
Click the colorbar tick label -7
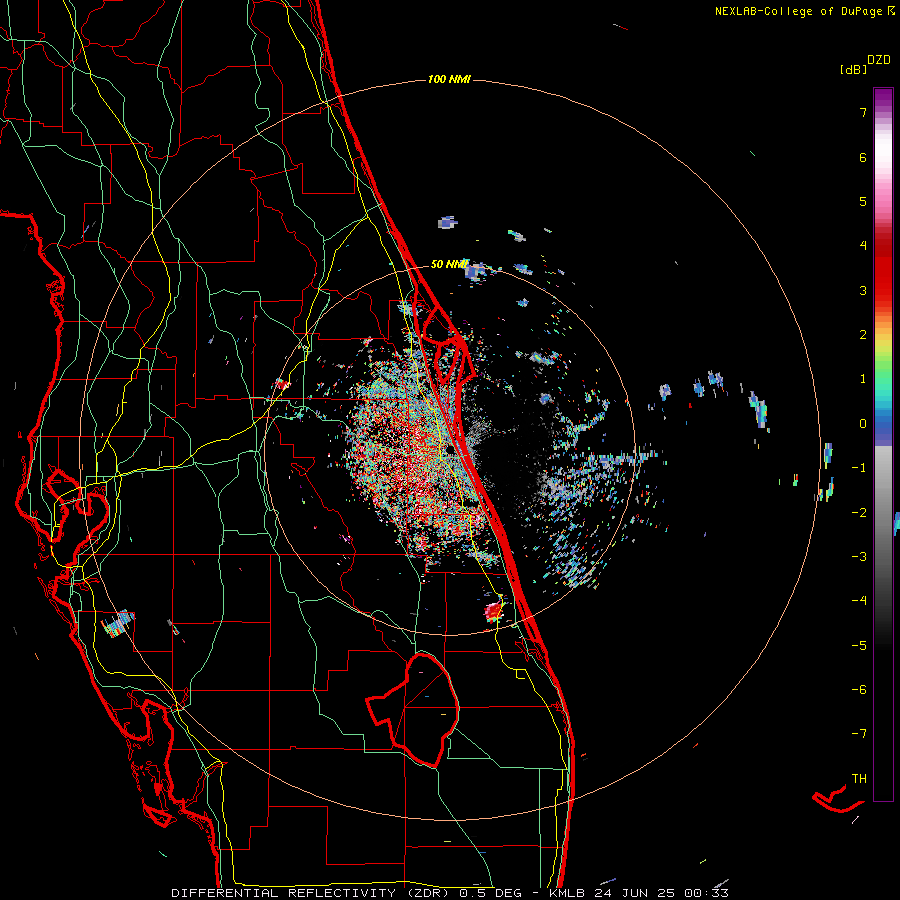click(859, 734)
